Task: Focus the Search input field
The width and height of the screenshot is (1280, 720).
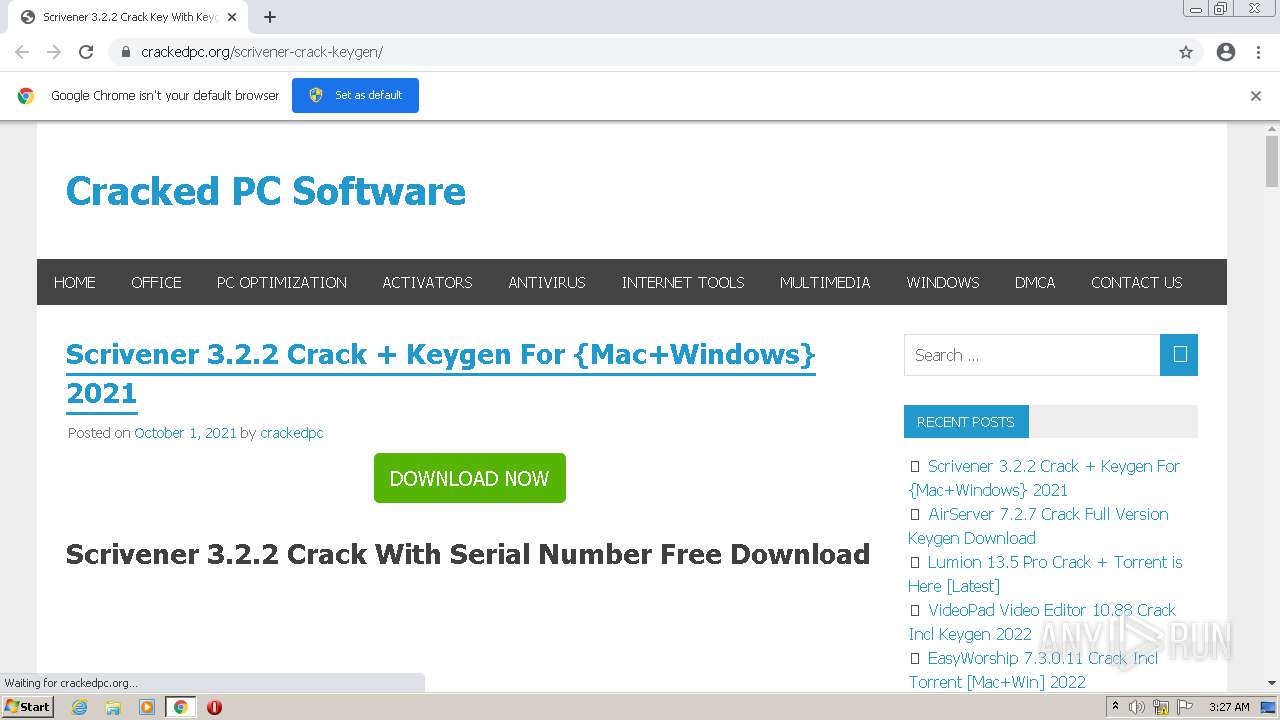Action: 1032,355
